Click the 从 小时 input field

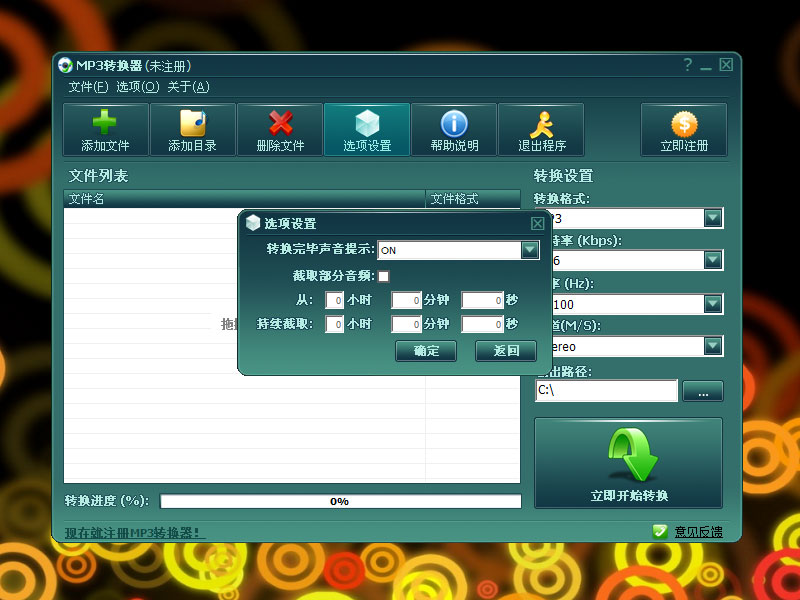[x=335, y=300]
